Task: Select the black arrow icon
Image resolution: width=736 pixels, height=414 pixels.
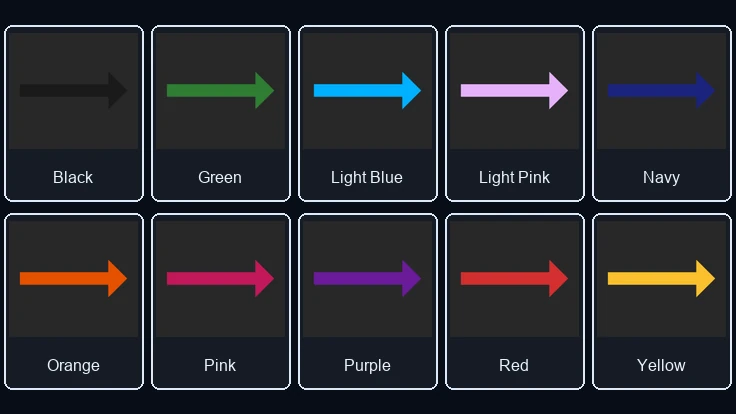Action: pos(73,90)
